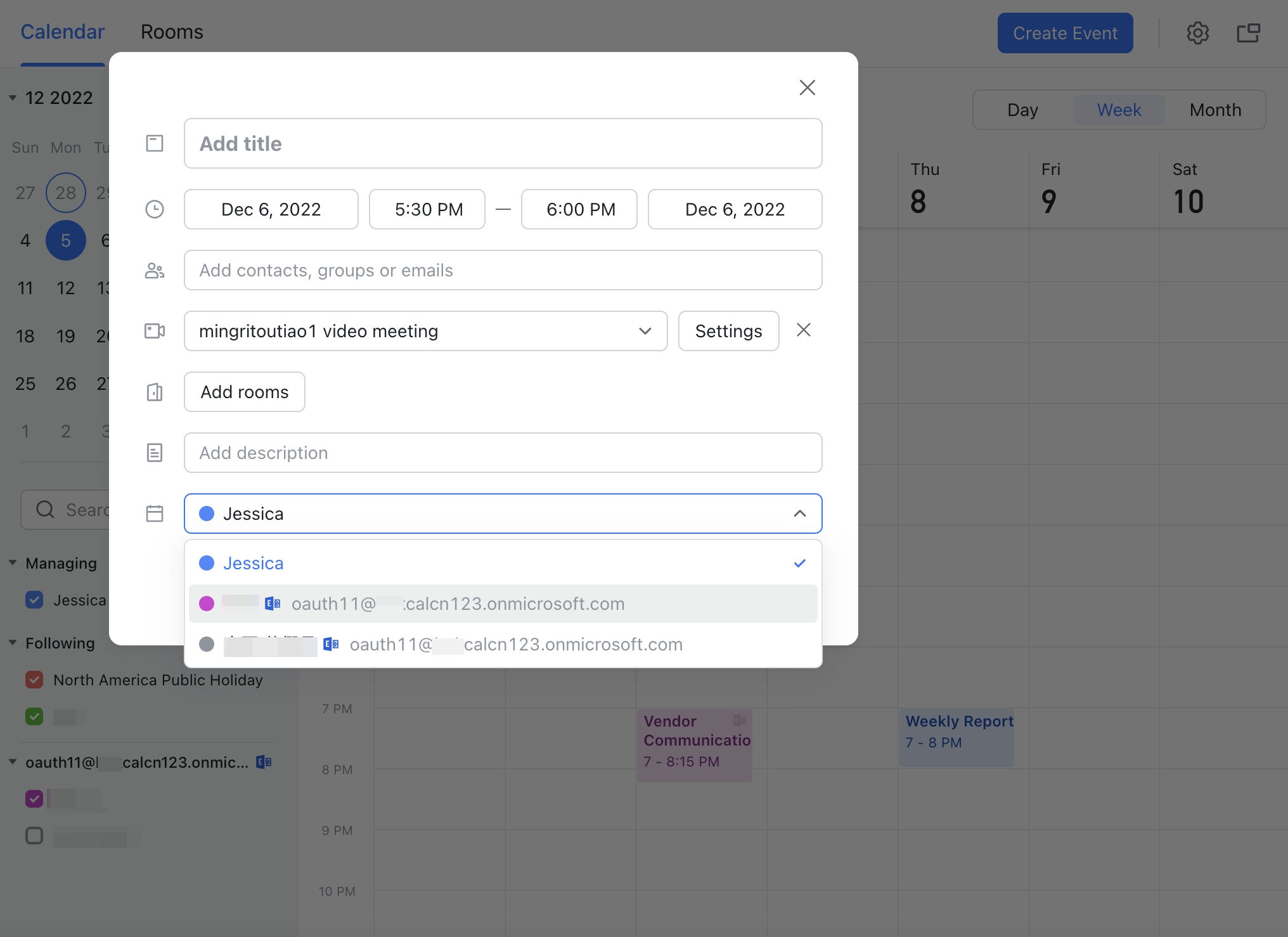Click the clock/time icon on the left
Viewport: 1288px width, 937px height.
(154, 209)
